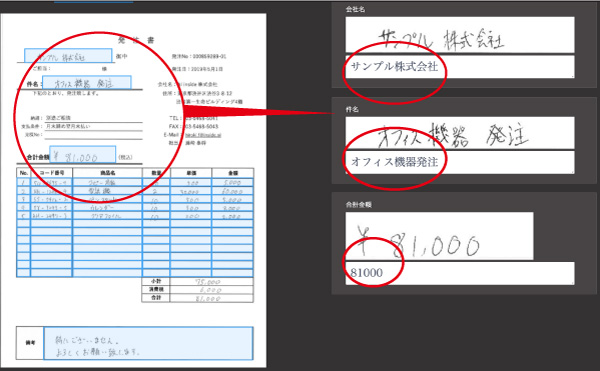600x371 pixels.
Task: Click handwritten オフィス機器 発注 image under 件名
Action: click(460, 133)
